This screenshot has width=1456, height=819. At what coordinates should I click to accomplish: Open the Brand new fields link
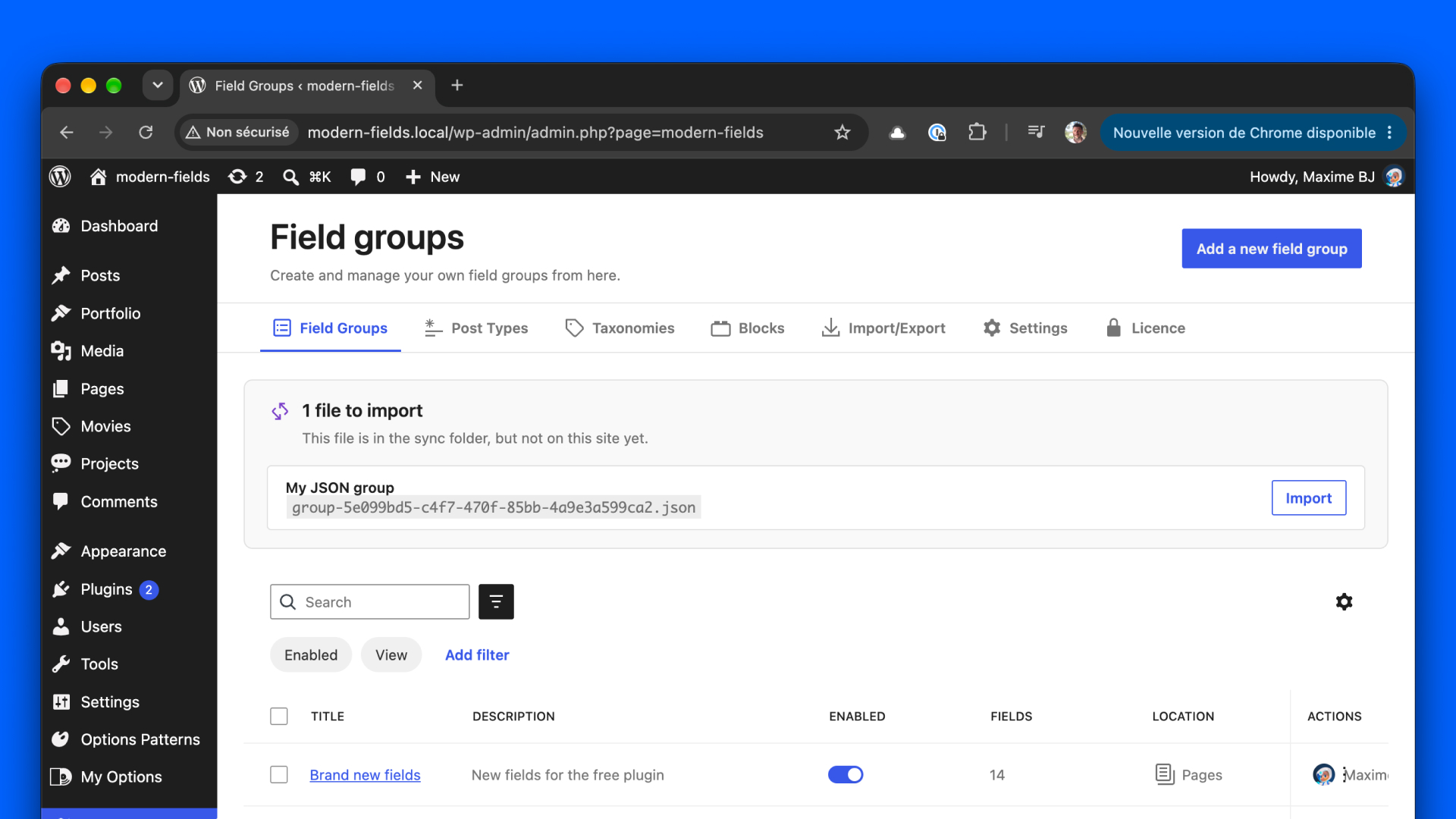[x=365, y=775]
